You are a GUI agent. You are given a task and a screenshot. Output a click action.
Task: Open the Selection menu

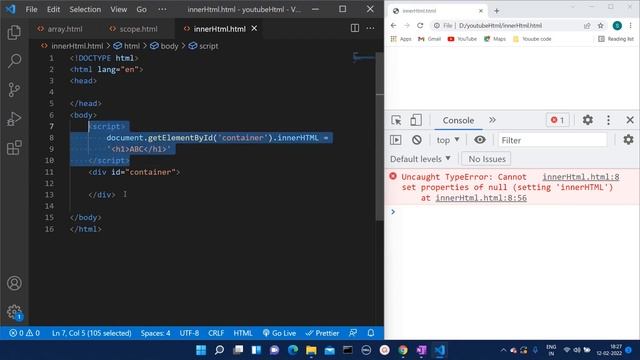coord(85,9)
